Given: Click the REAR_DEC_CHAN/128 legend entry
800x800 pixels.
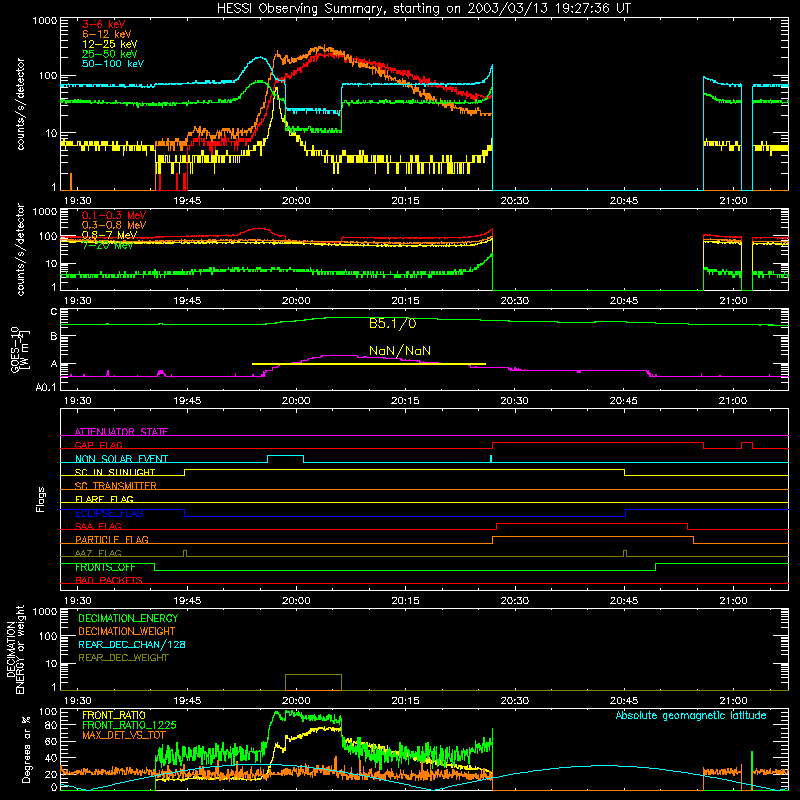Looking at the screenshot, I should pyautogui.click(x=132, y=644).
